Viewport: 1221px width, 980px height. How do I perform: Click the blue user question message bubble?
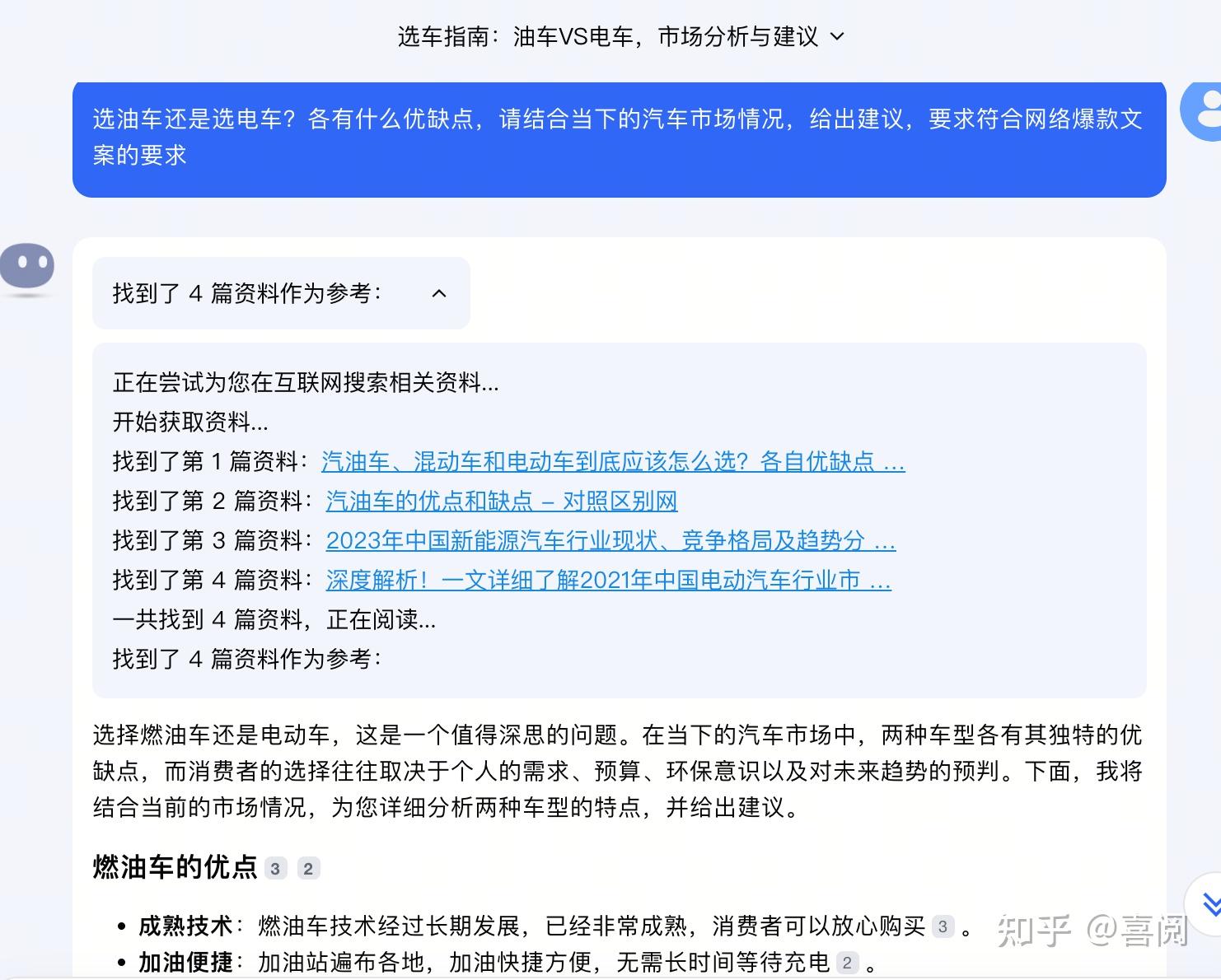(620, 138)
